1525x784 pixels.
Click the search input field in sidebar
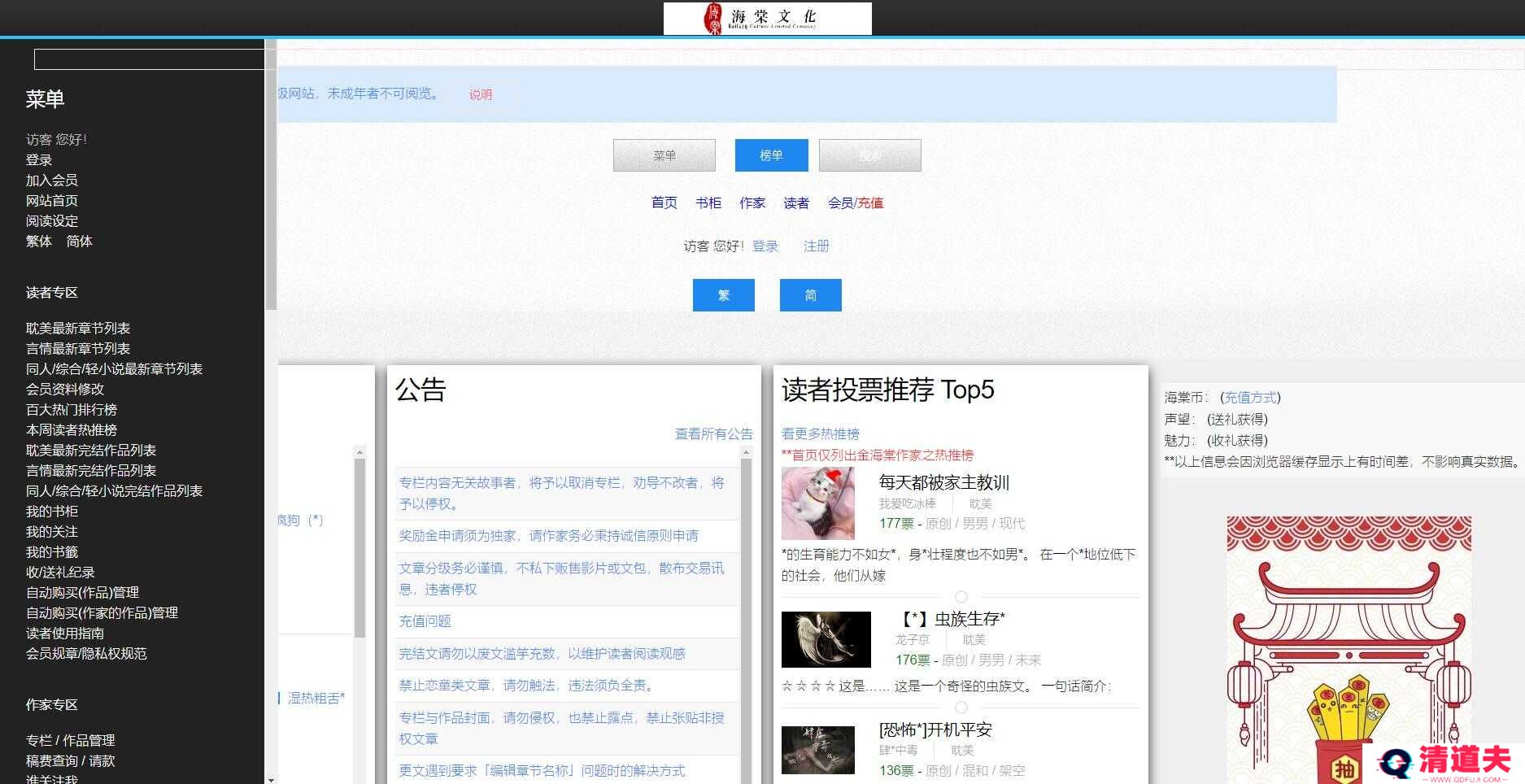click(149, 59)
